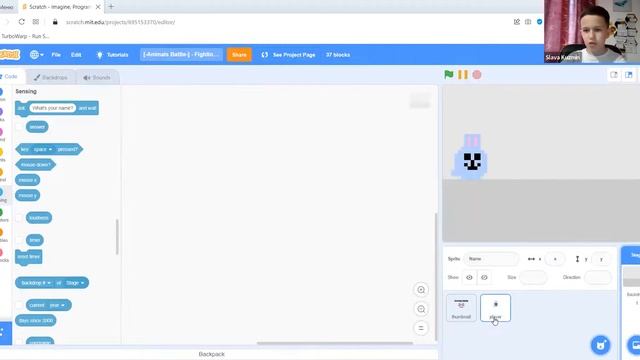Open the backdrop # dropdown

[x=36, y=283]
